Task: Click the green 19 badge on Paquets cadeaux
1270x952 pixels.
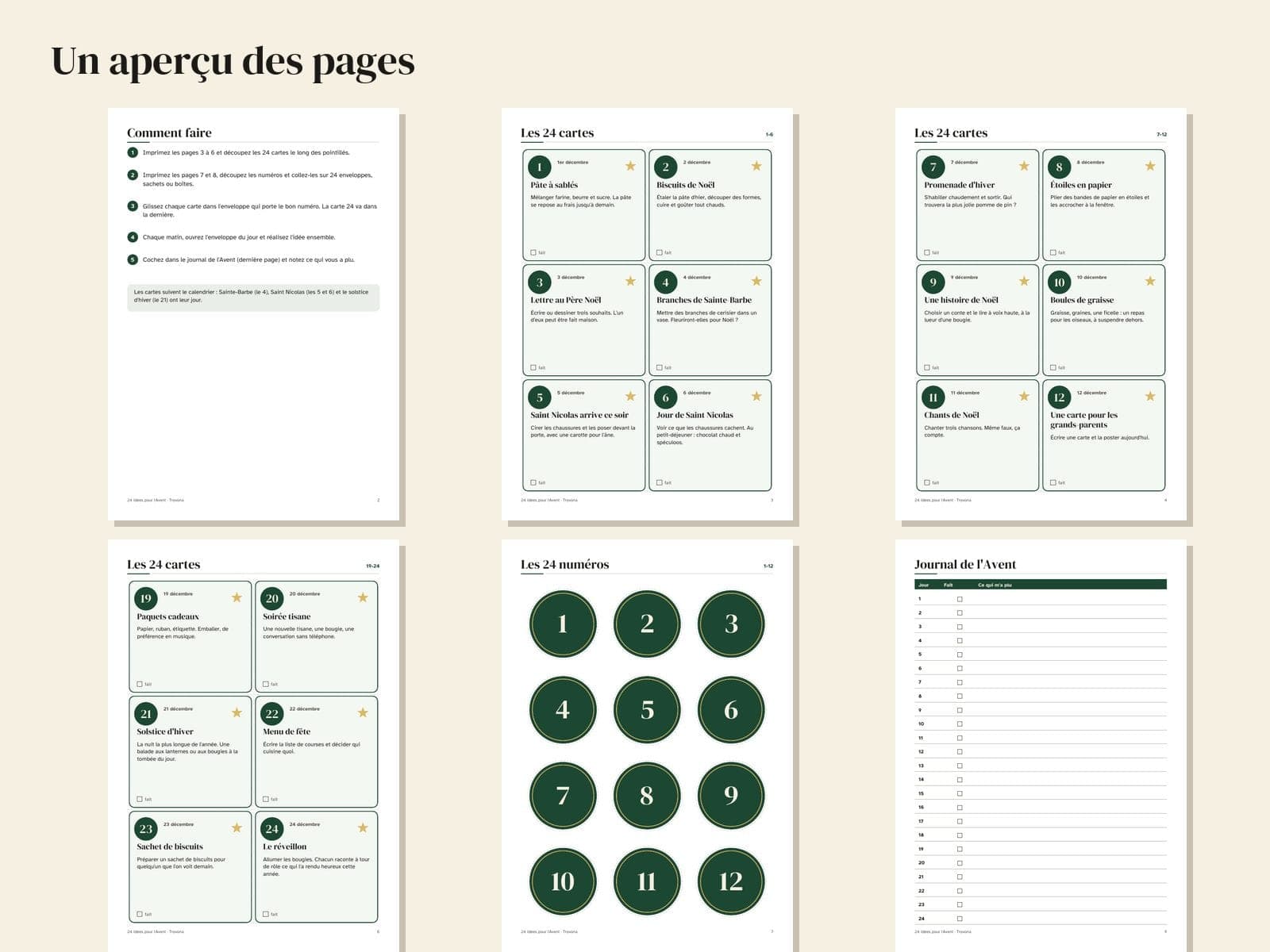Action: (145, 598)
